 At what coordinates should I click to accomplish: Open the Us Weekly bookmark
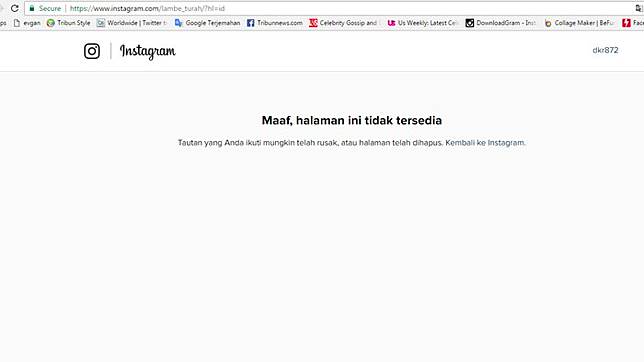tap(423, 23)
